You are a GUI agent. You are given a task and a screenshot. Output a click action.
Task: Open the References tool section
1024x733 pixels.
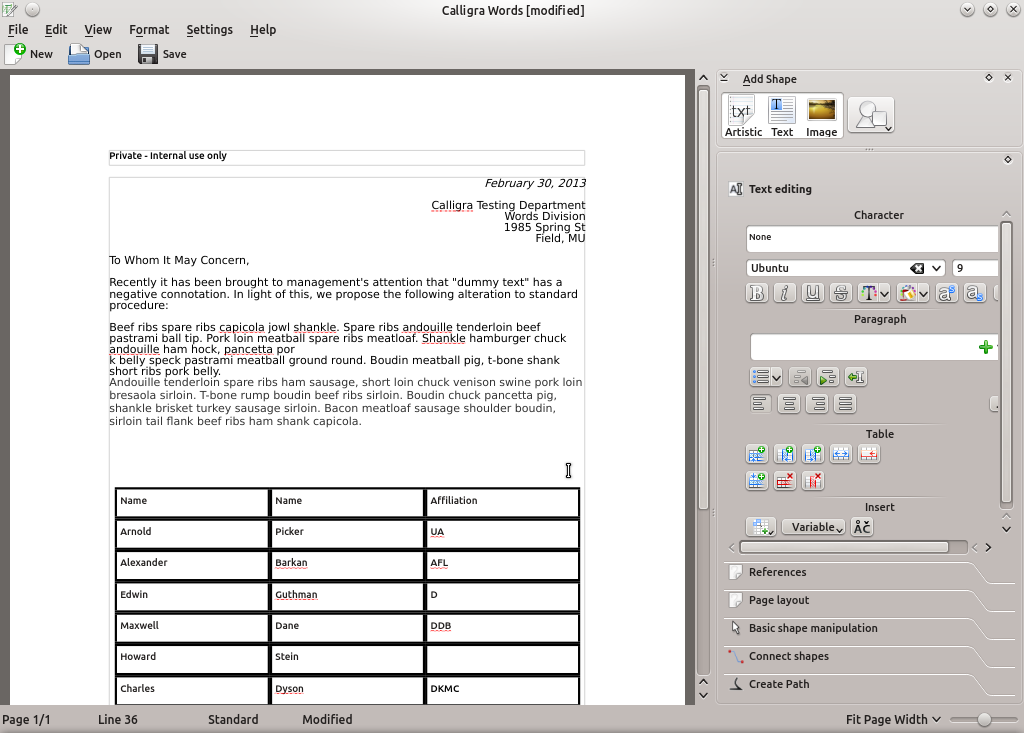click(x=777, y=572)
